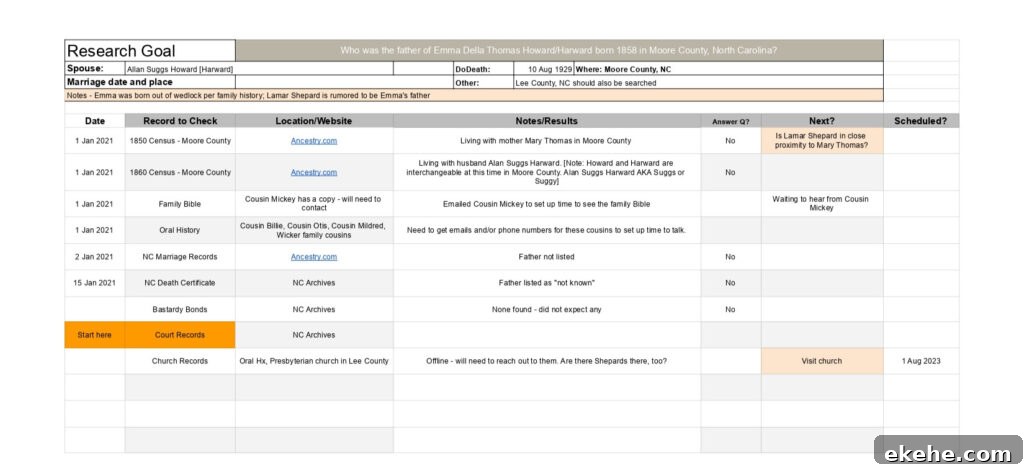Select the Record to Check column header

pyautogui.click(x=180, y=121)
